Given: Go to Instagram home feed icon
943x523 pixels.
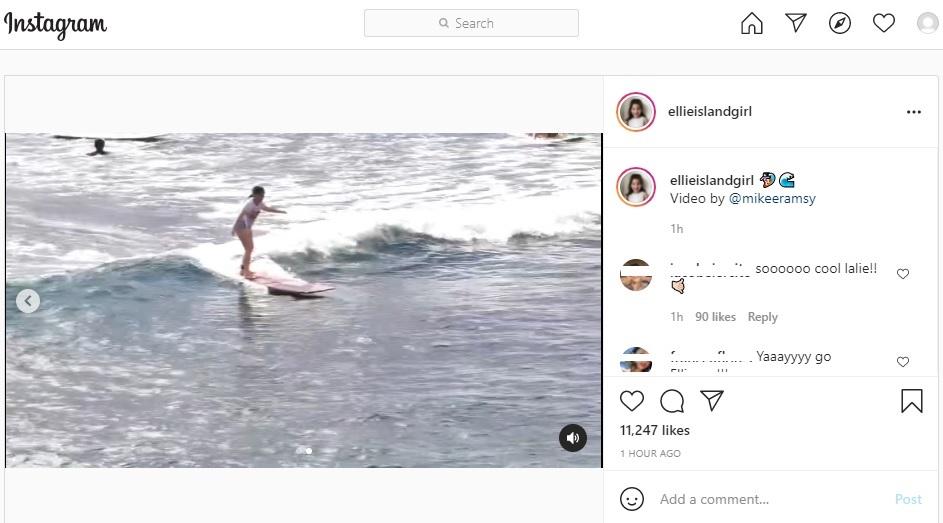Looking at the screenshot, I should [751, 23].
